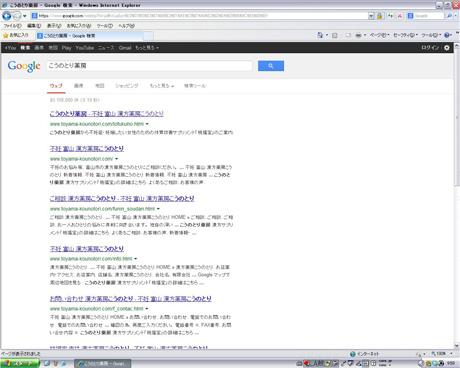This screenshot has width=460, height=368.
Task: Expand もっと見る in Google black bar
Action: [x=147, y=48]
